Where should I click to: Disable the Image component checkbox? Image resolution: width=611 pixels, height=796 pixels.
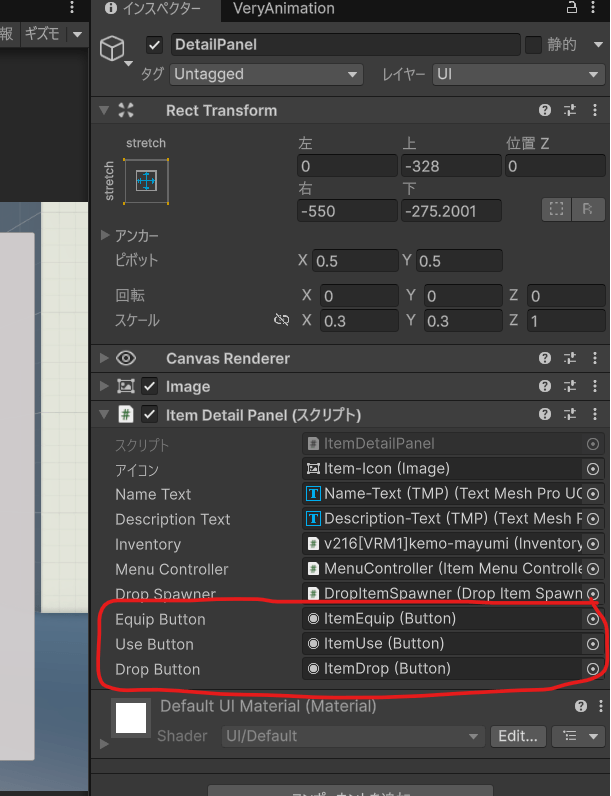pos(150,386)
